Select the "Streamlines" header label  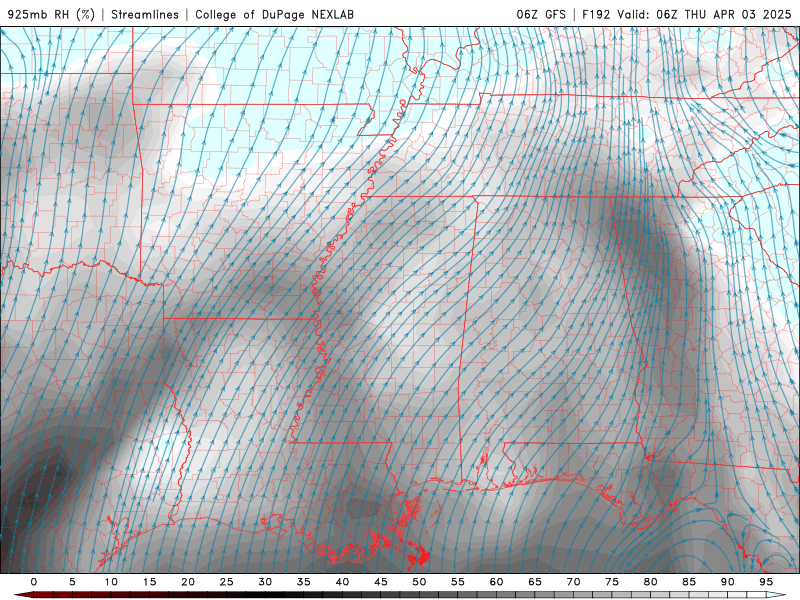pos(145,14)
